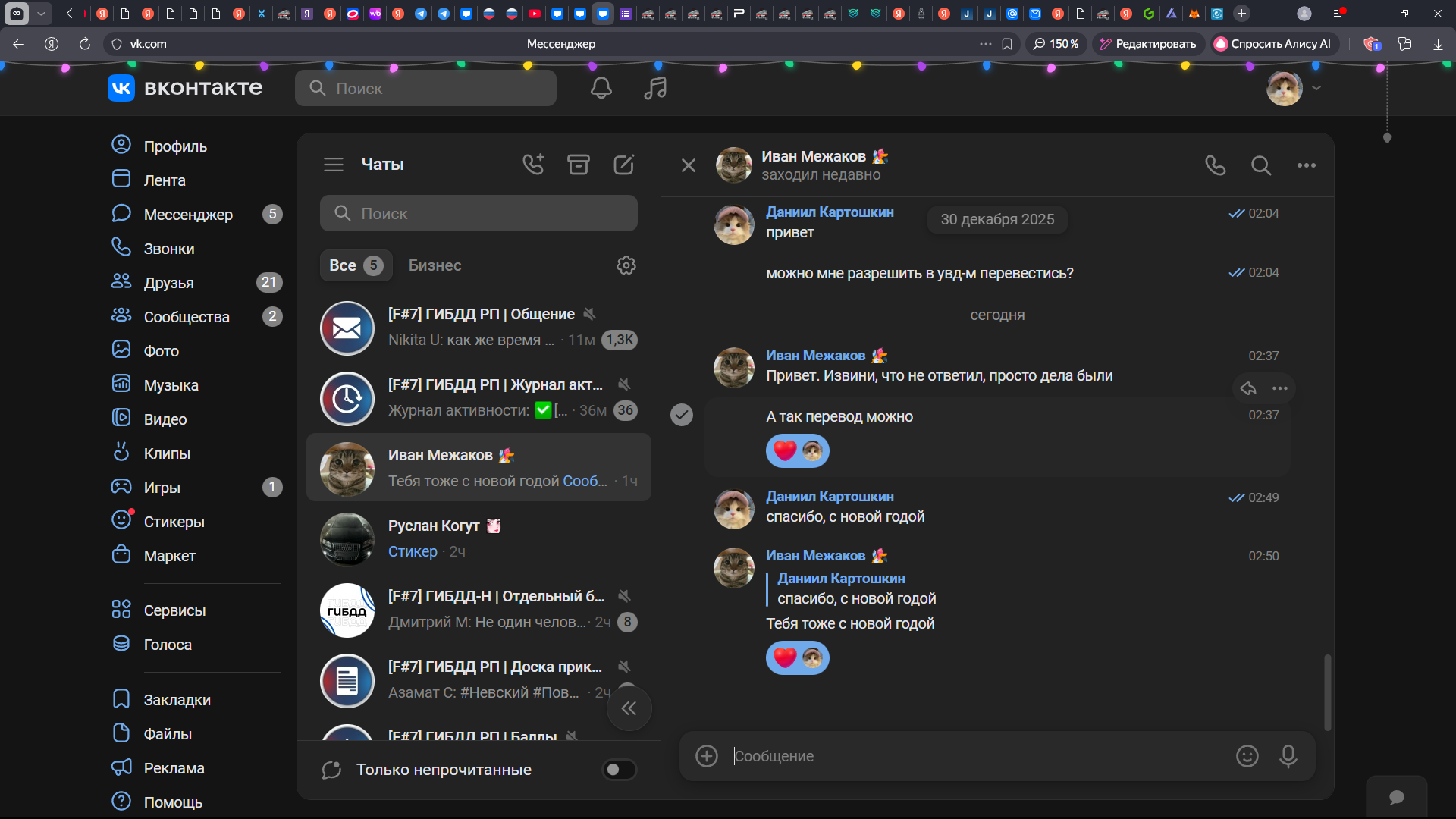Screen dimensions: 1456x819
Task: Compose a new chat with pencil icon
Action: pos(623,165)
